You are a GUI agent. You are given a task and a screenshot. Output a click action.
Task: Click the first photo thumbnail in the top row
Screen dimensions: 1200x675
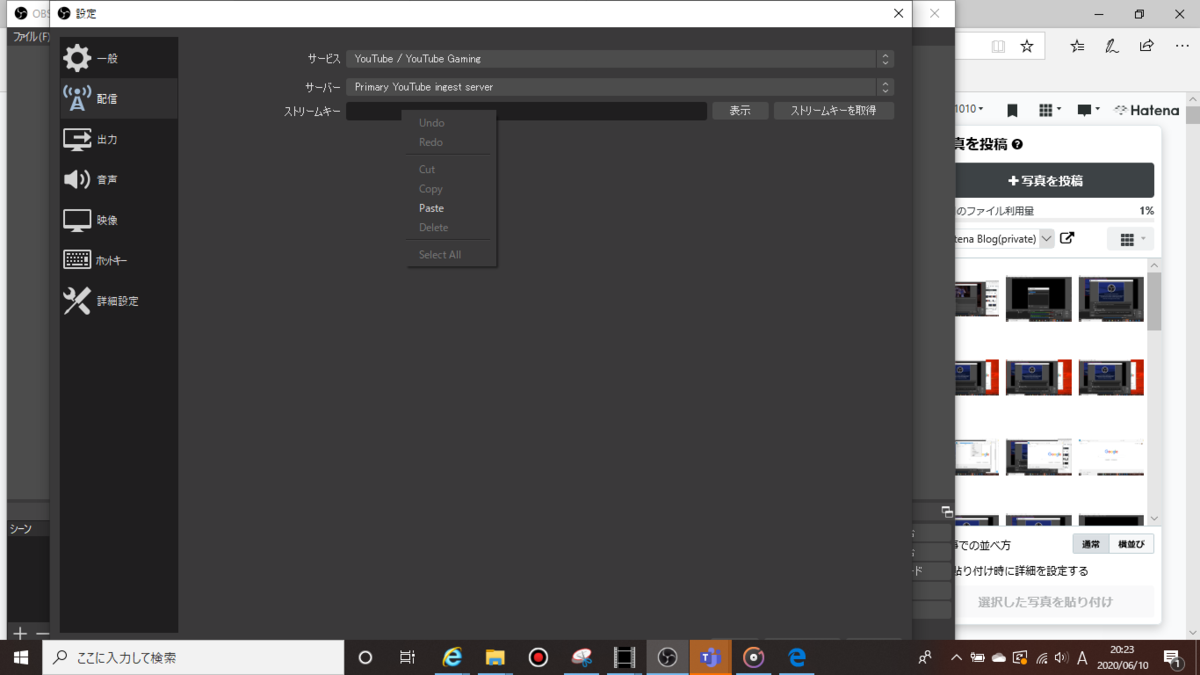(977, 298)
